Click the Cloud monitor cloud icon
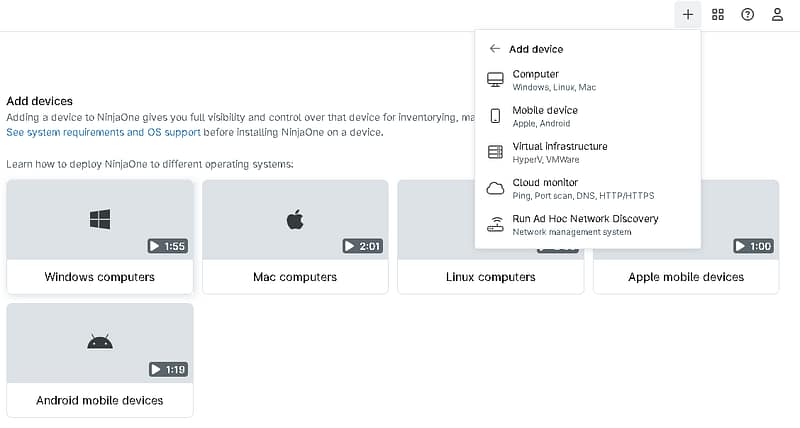Image resolution: width=800 pixels, height=428 pixels. point(495,188)
